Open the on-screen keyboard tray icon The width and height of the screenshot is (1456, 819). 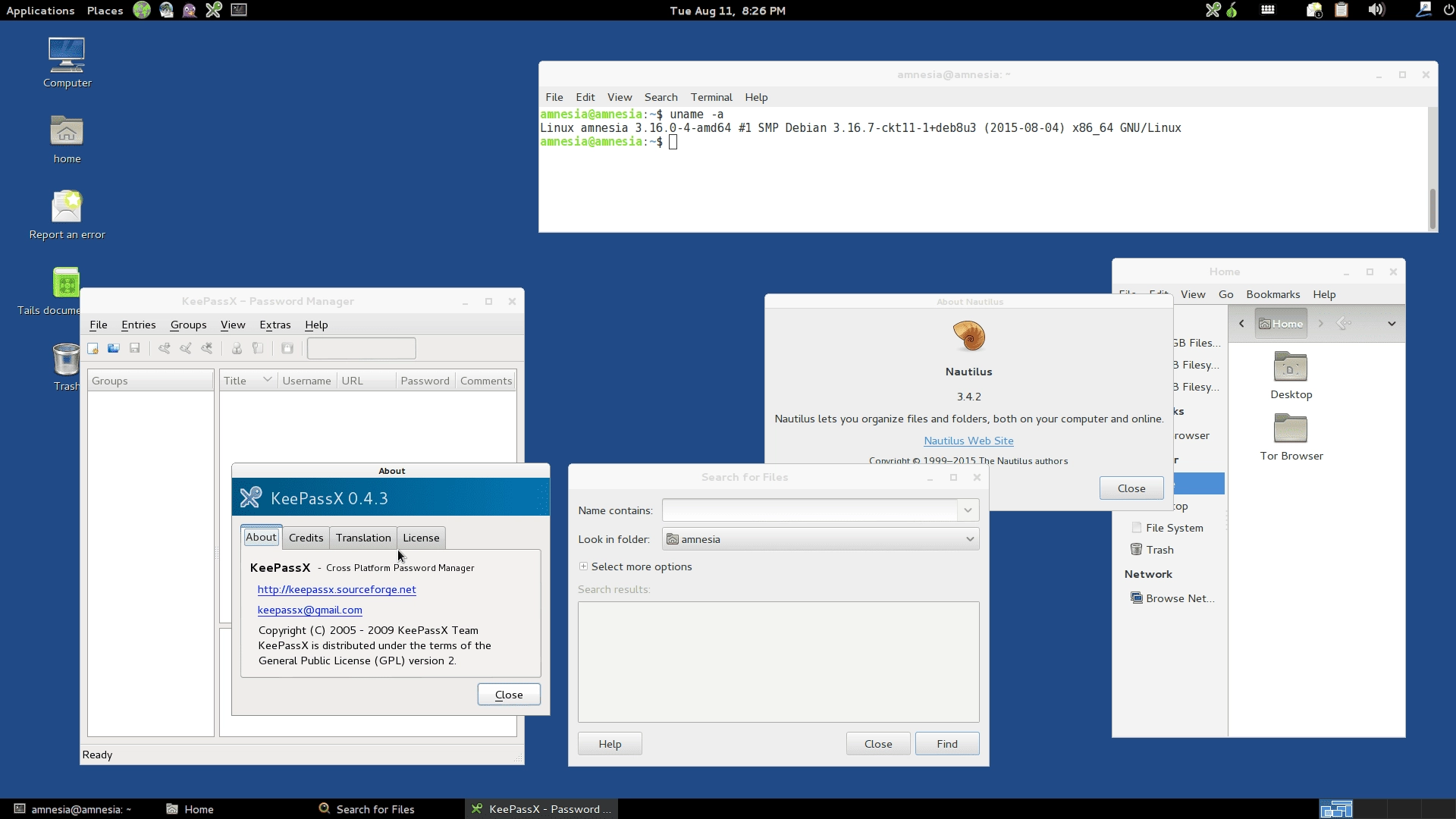click(x=1268, y=10)
